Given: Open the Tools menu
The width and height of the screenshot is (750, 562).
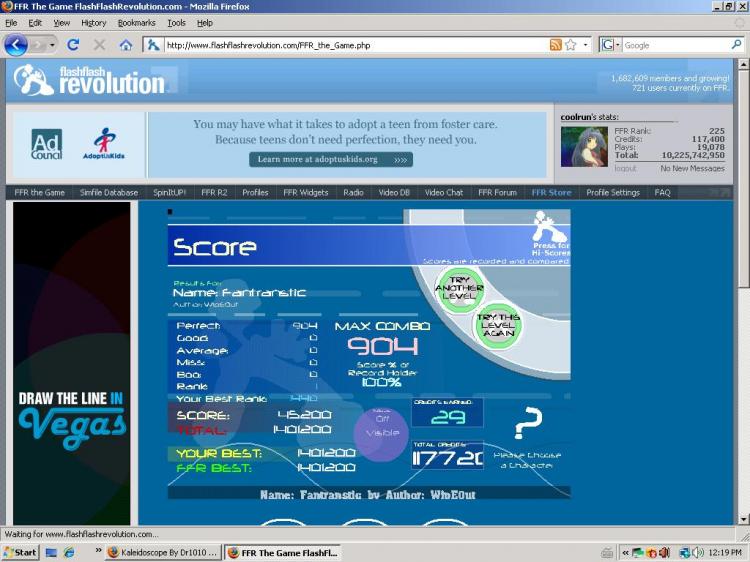Looking at the screenshot, I should tap(176, 22).
